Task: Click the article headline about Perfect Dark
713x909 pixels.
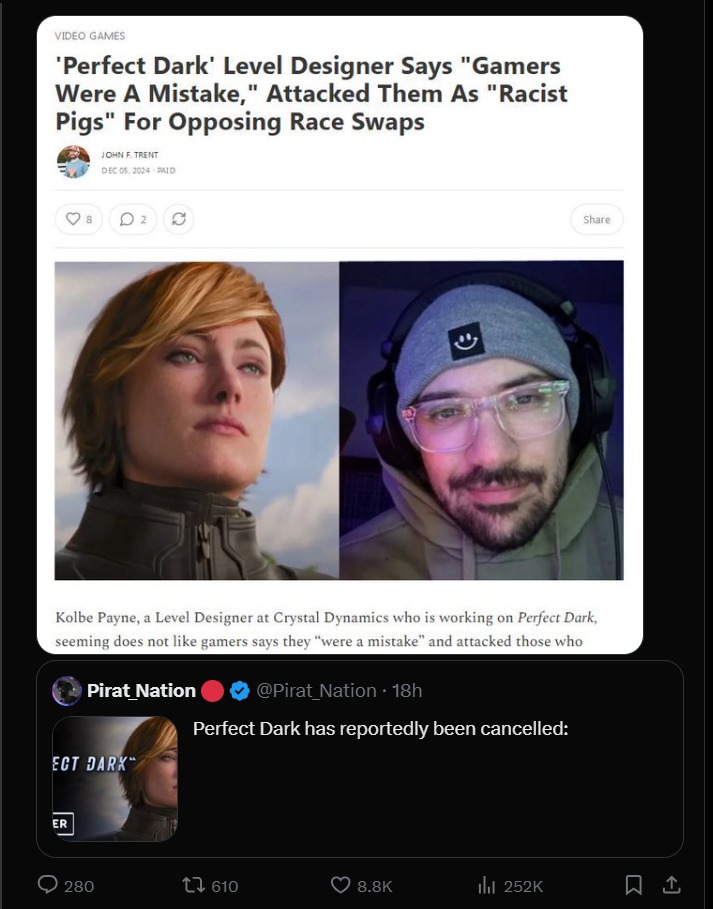Action: pos(311,94)
